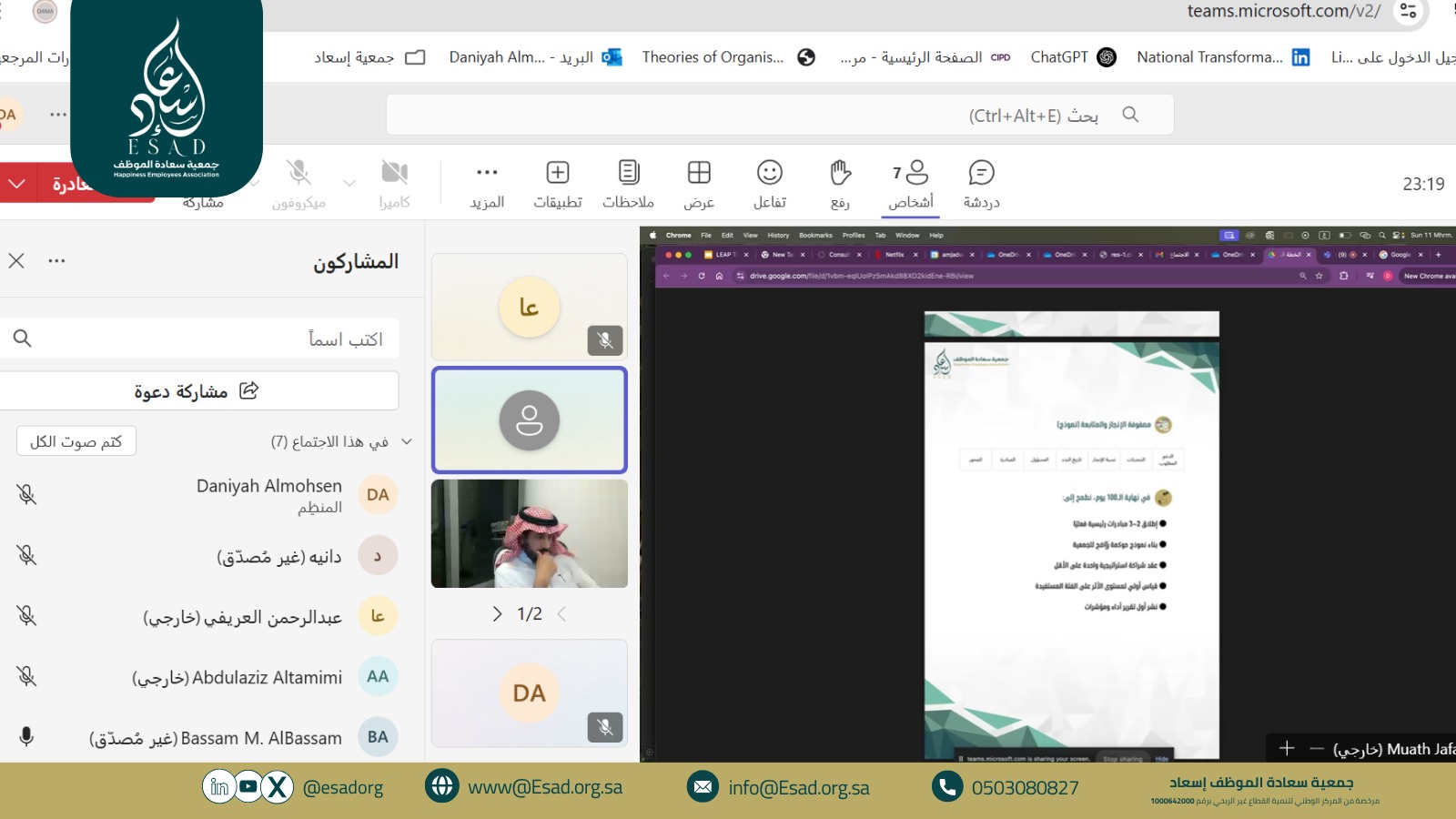Go to next page of video gallery
Screen dimensions: 1456x819
pyautogui.click(x=497, y=614)
